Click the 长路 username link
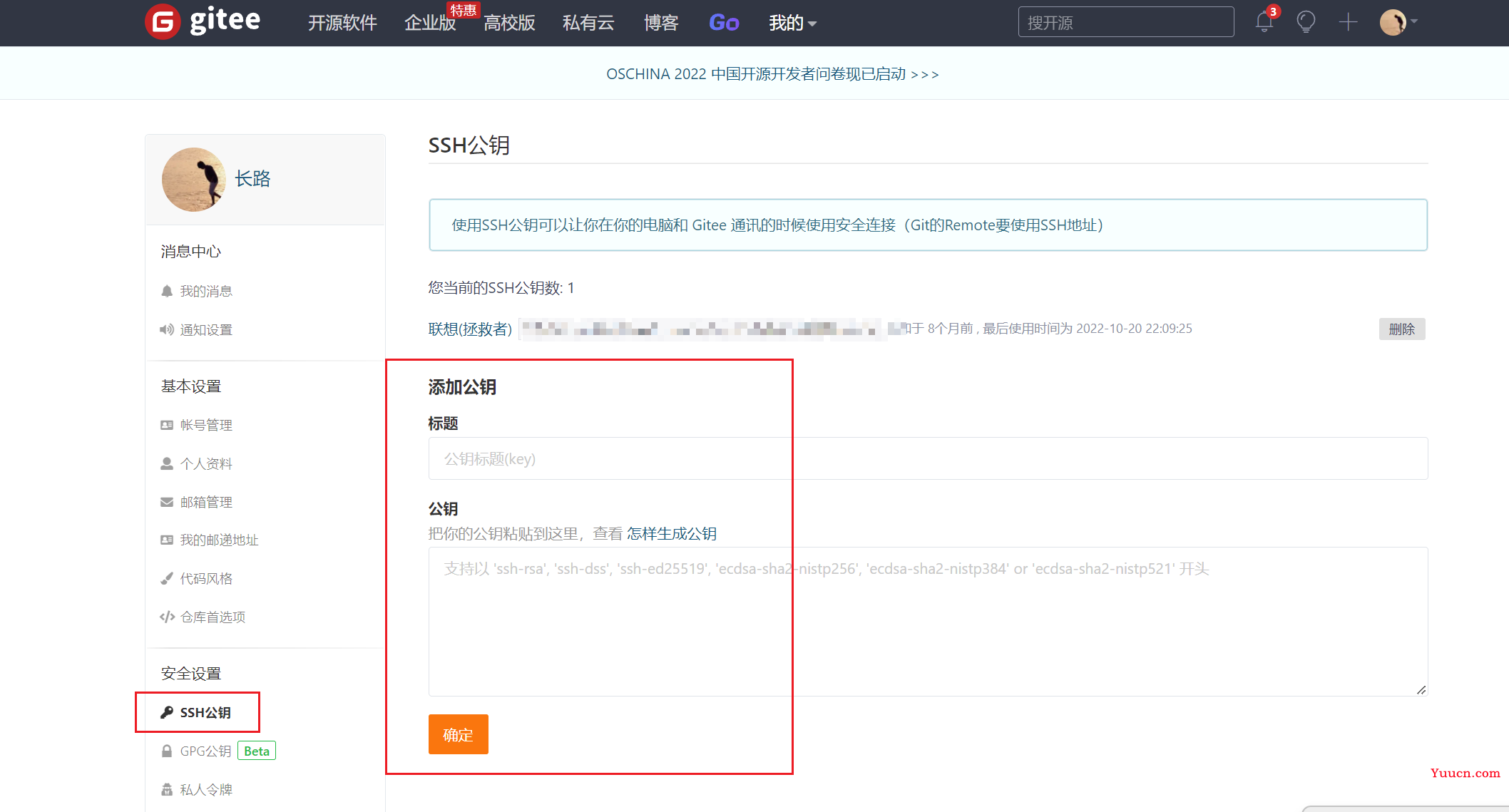 pos(253,179)
